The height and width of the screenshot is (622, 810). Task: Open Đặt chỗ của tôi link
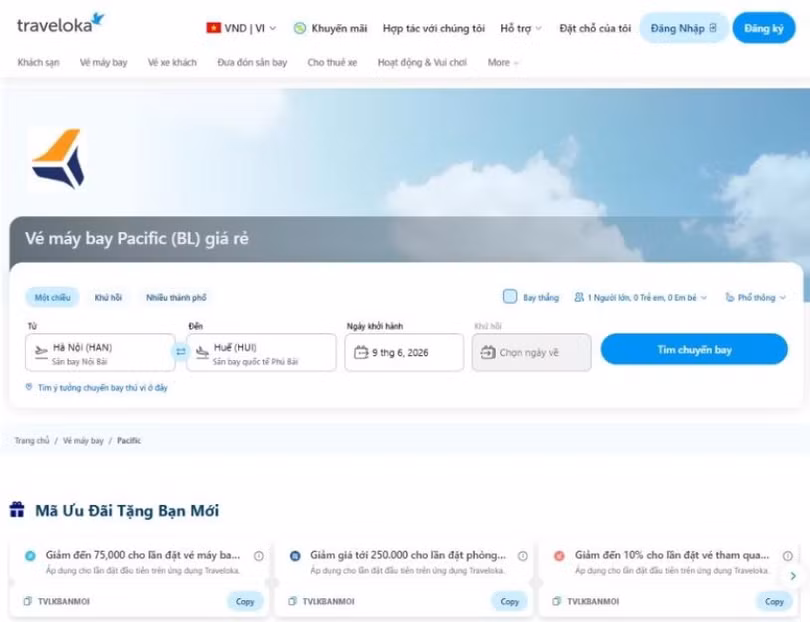tap(595, 28)
